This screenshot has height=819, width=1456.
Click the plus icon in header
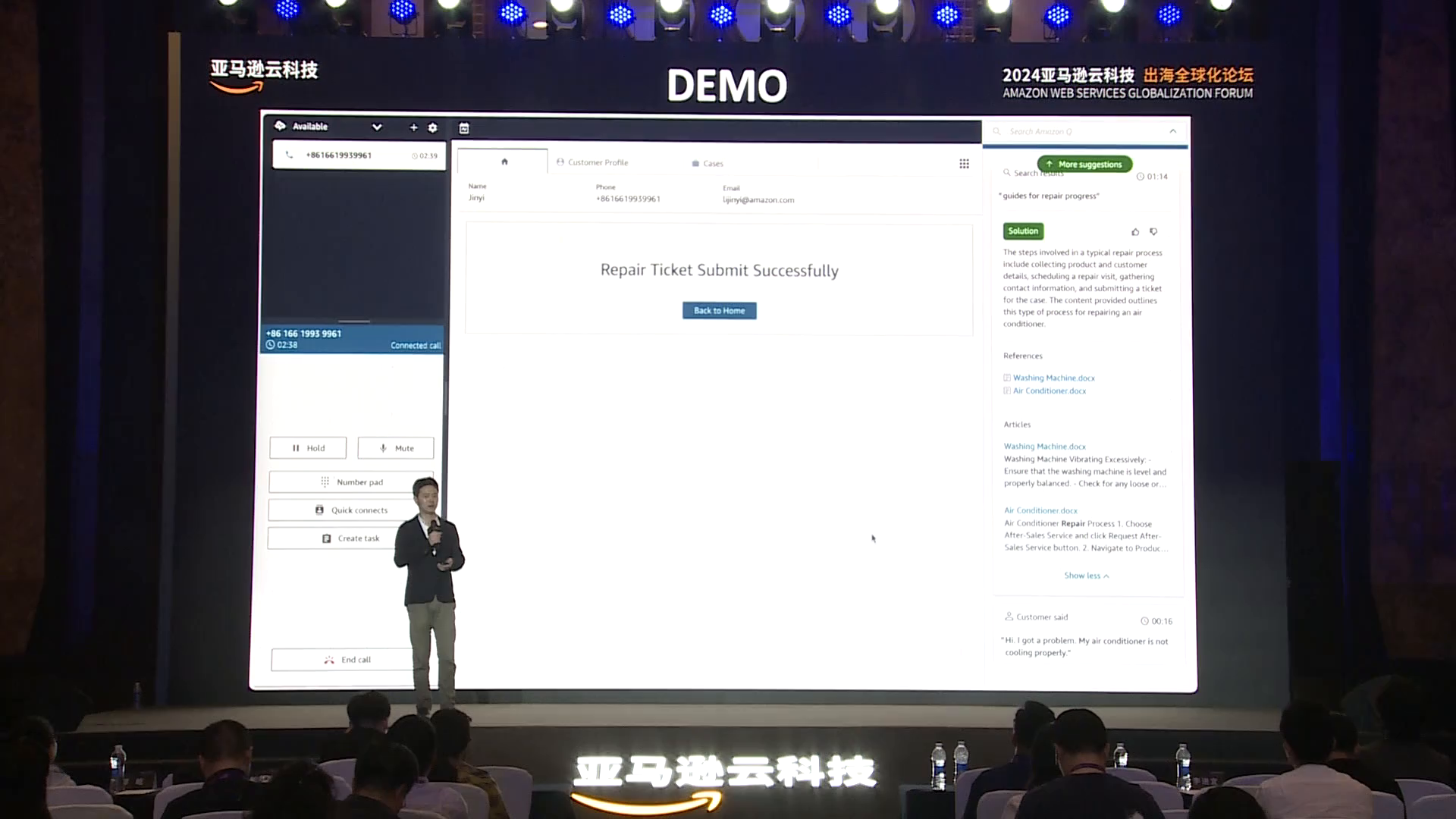pyautogui.click(x=413, y=127)
